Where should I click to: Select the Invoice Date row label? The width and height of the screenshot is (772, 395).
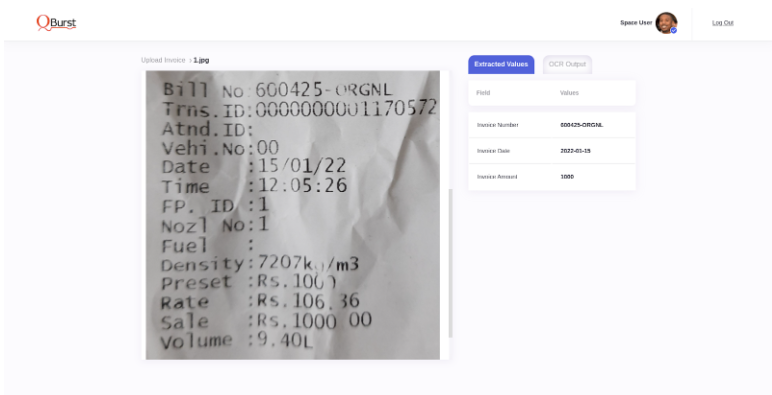(x=493, y=151)
